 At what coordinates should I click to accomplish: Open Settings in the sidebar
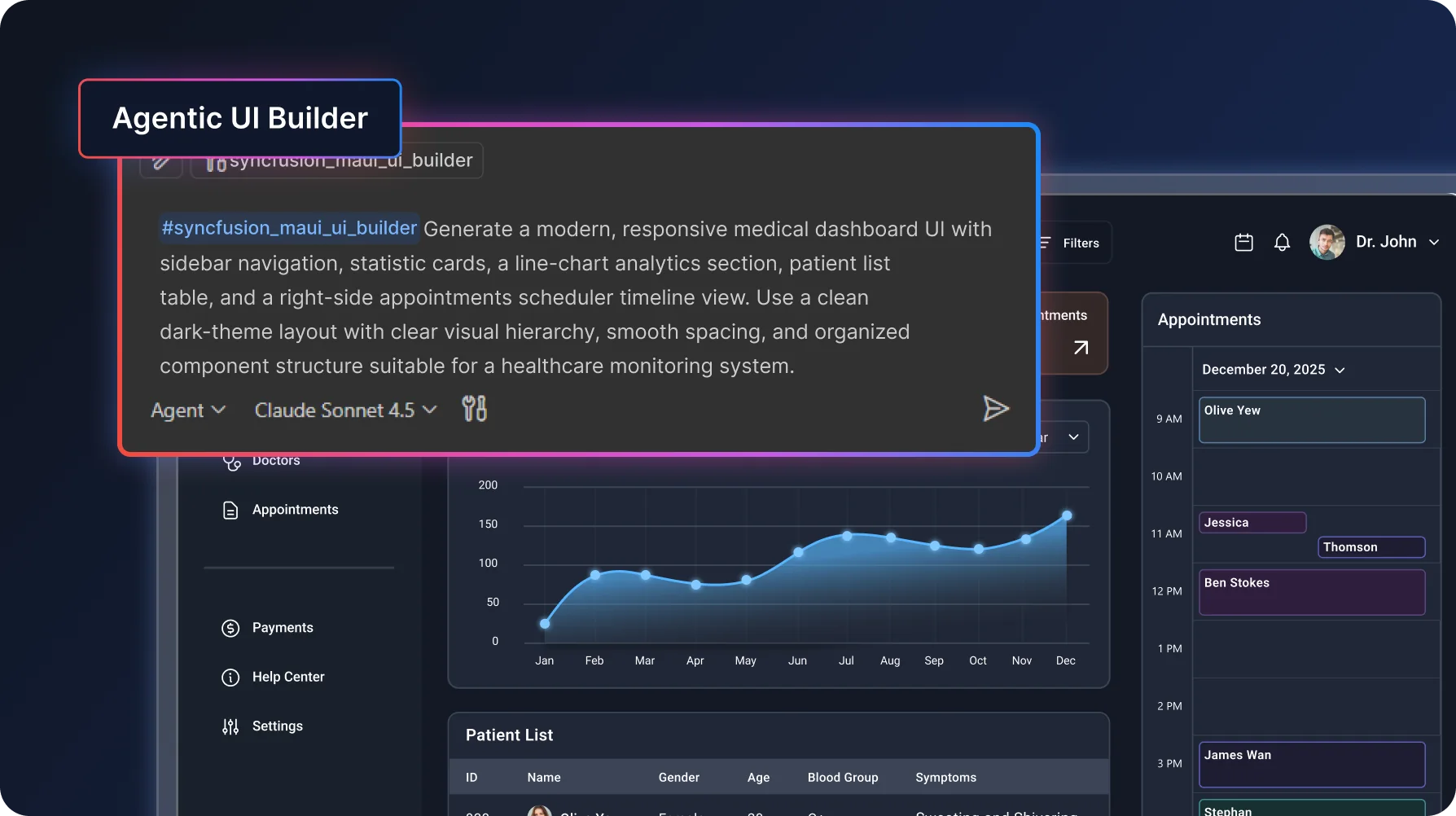tap(262, 726)
